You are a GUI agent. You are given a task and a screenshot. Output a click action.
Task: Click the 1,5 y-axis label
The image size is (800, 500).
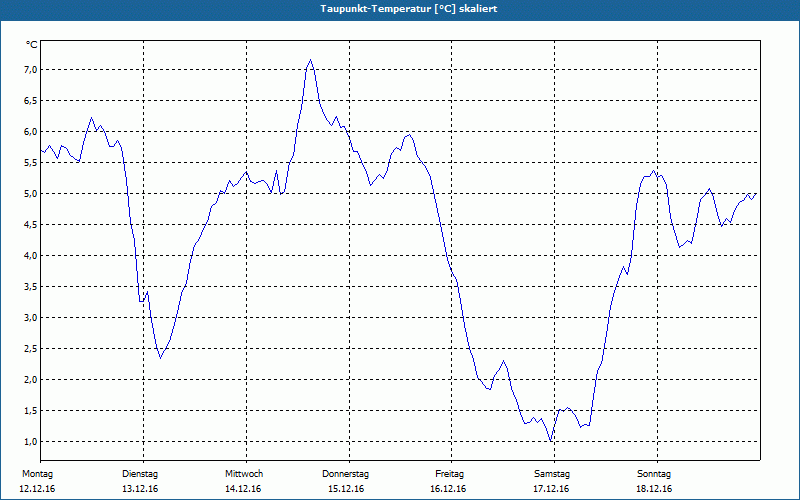[31, 411]
